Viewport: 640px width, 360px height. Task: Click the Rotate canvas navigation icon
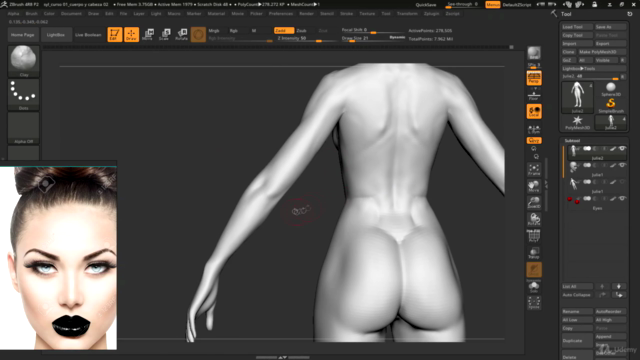(534, 220)
